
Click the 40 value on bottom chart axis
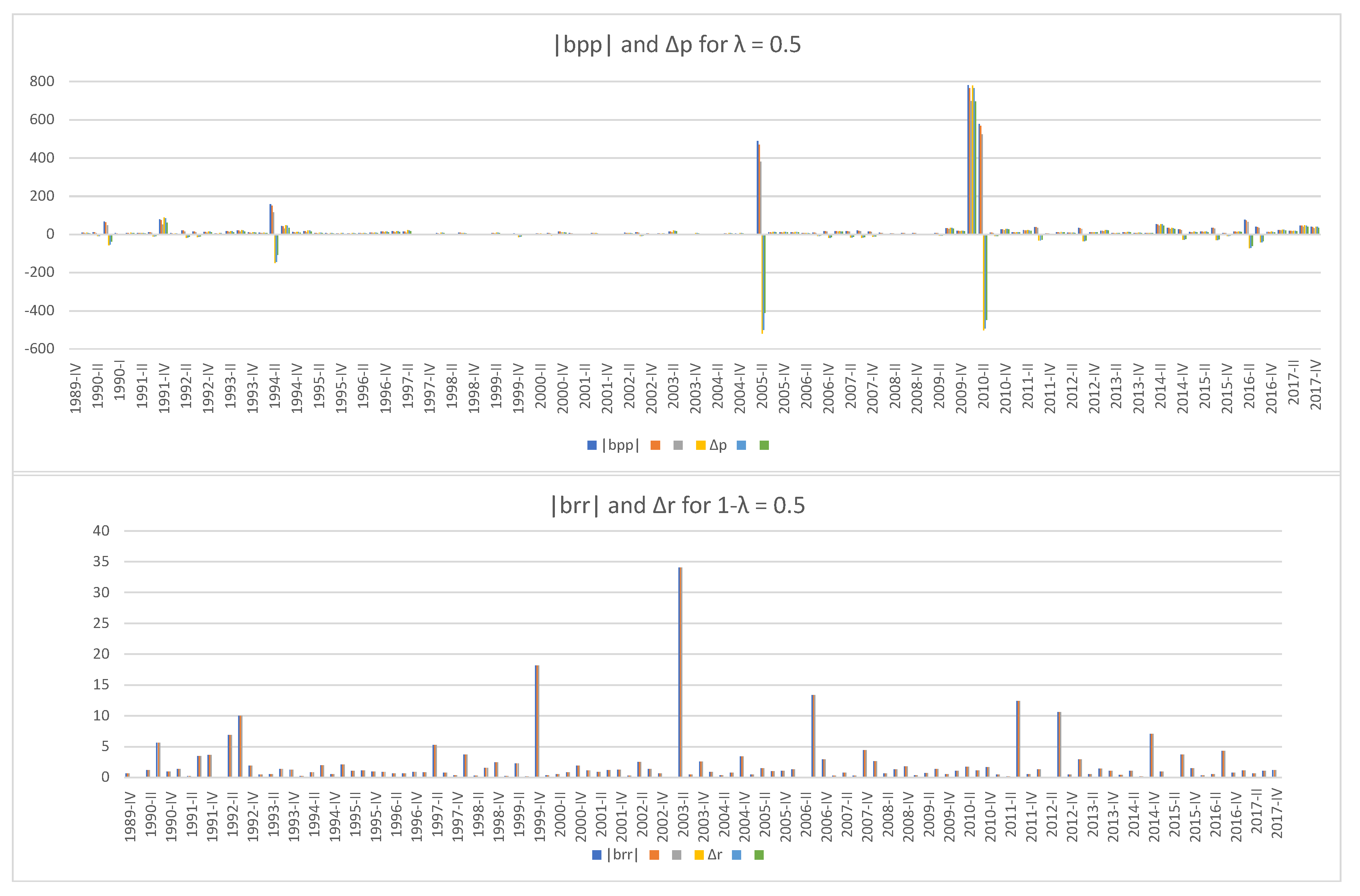tap(101, 531)
